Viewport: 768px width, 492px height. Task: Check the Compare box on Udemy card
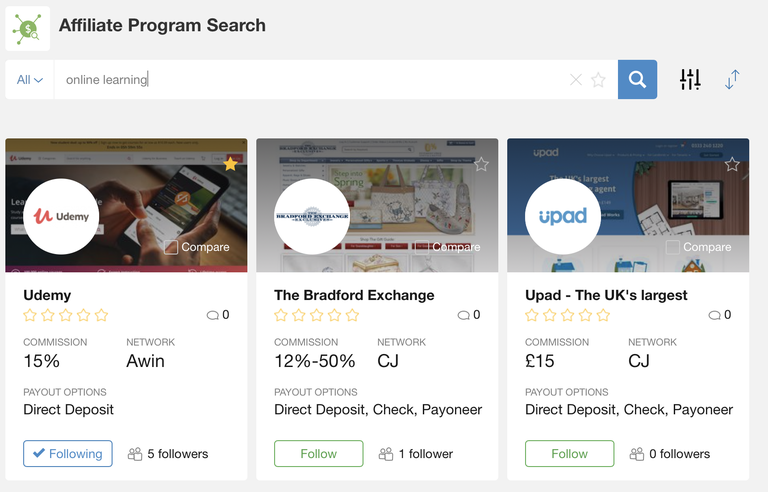click(x=171, y=247)
